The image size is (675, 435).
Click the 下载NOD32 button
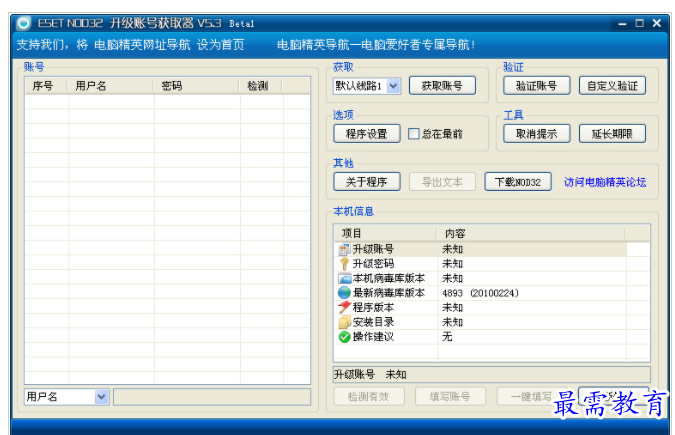point(518,182)
